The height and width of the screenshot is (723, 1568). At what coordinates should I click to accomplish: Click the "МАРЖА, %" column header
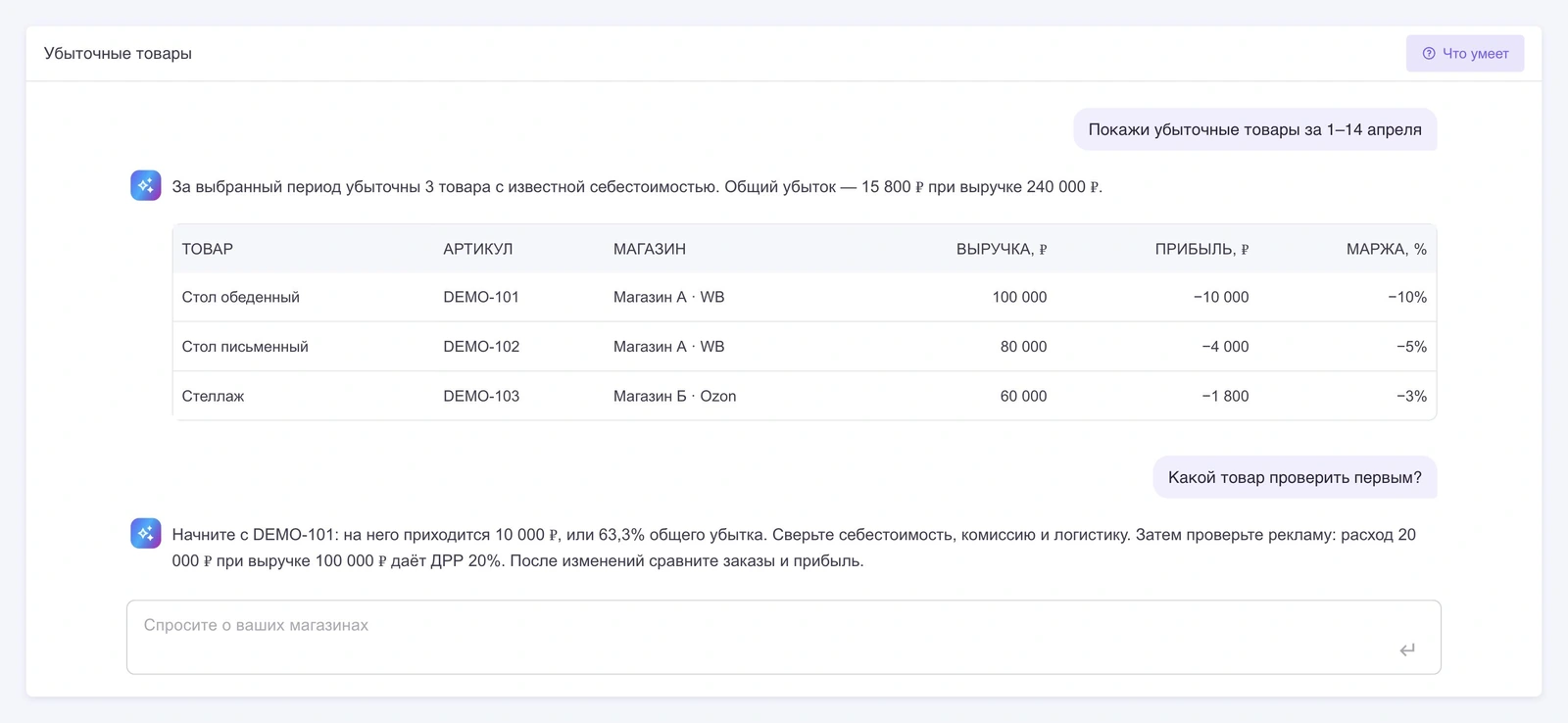pos(1387,249)
